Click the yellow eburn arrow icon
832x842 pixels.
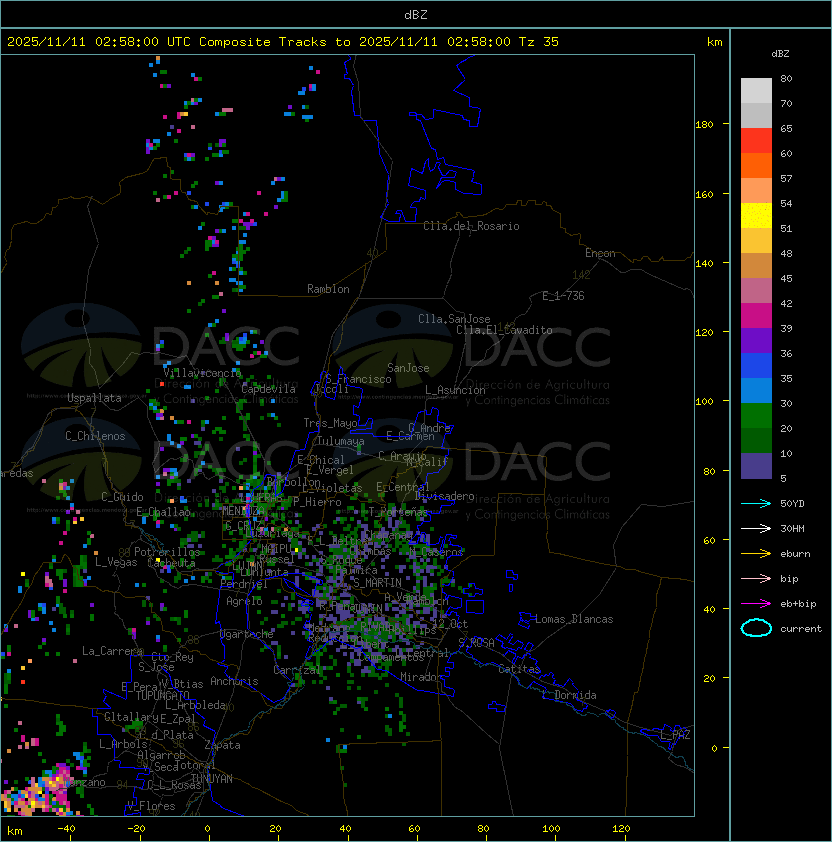tap(756, 554)
